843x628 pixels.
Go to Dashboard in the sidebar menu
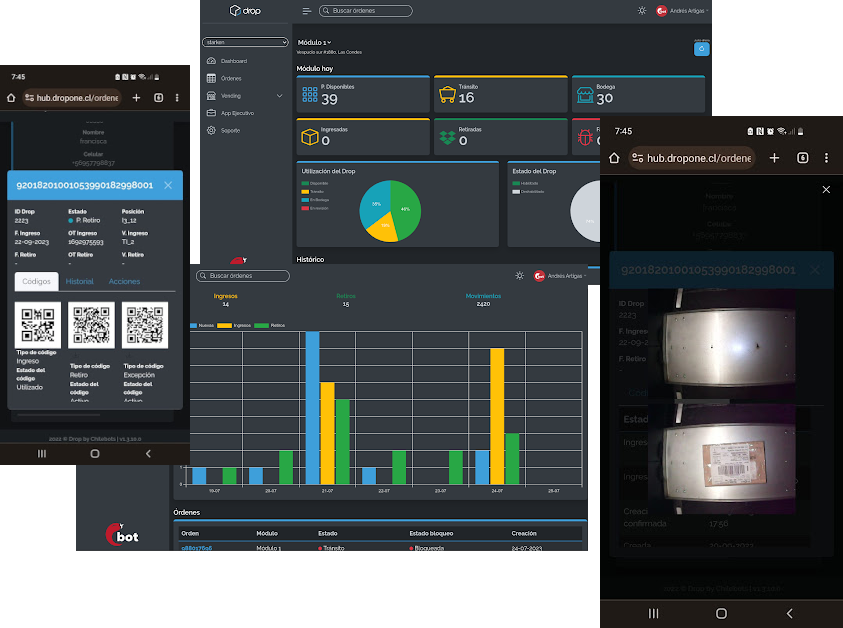pyautogui.click(x=234, y=61)
